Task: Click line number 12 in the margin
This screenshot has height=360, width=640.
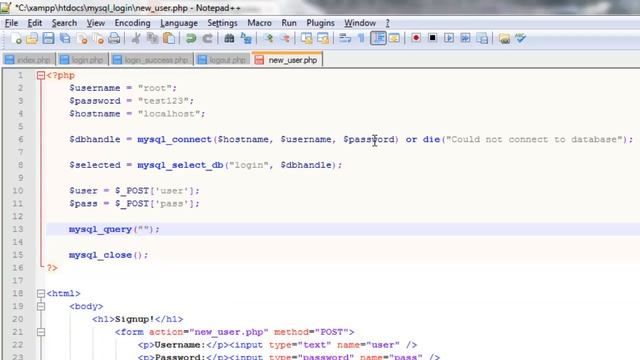Action: 18,216
